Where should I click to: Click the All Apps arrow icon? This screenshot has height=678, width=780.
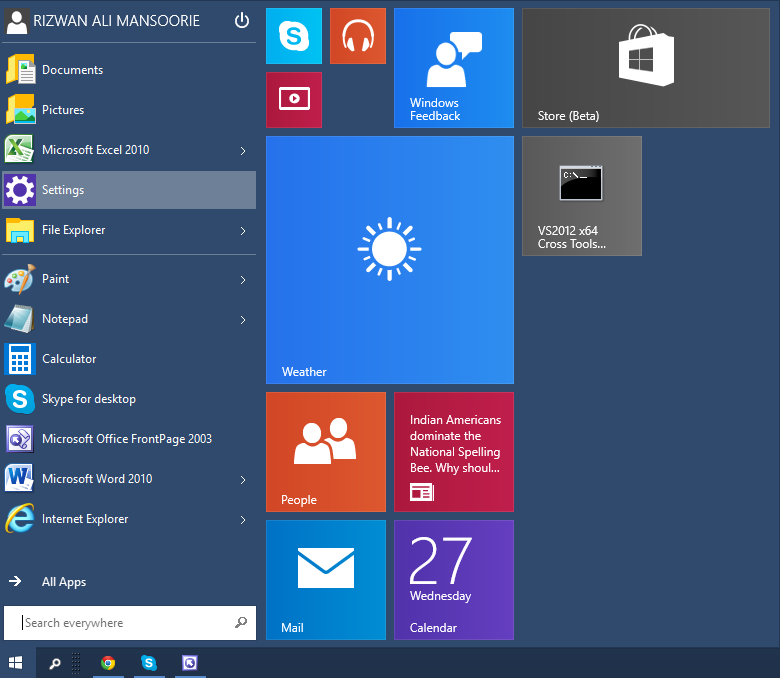15,581
